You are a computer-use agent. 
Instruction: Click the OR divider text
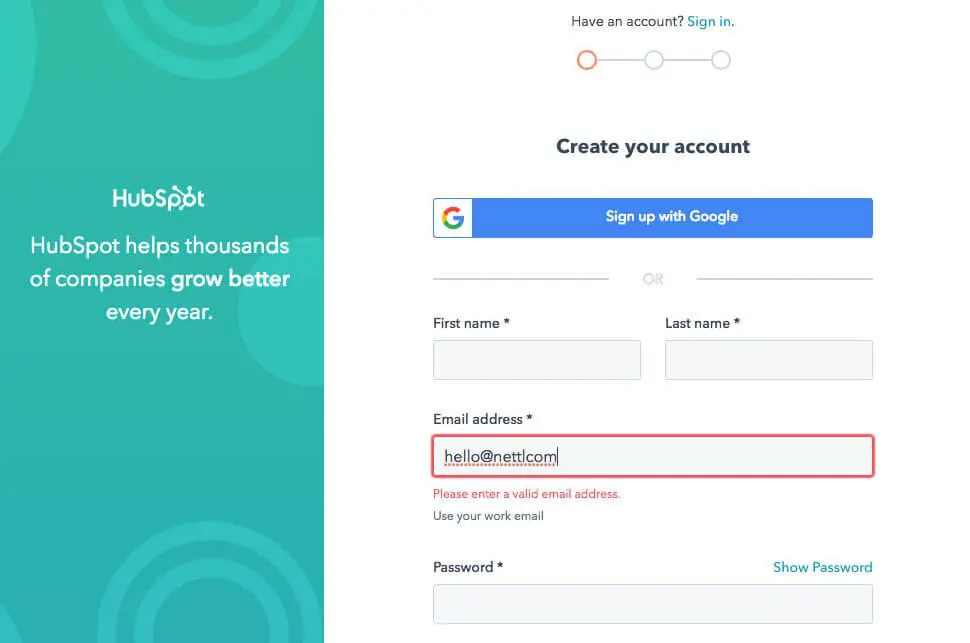(x=653, y=279)
